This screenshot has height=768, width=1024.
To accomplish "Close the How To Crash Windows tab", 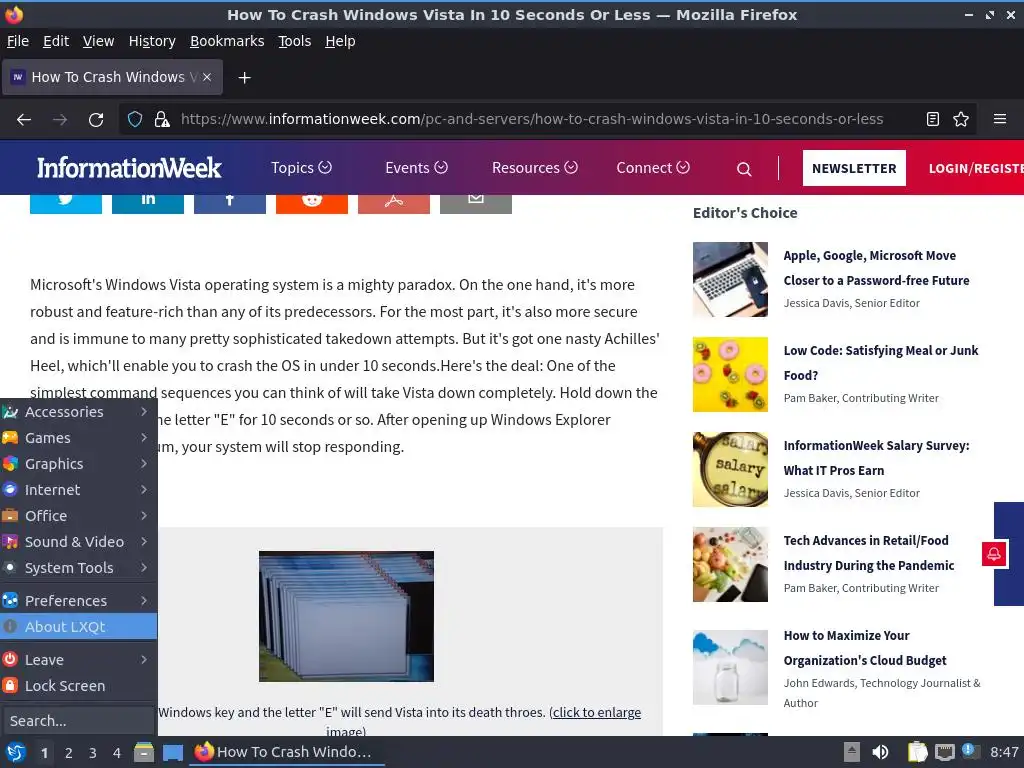I will [207, 77].
